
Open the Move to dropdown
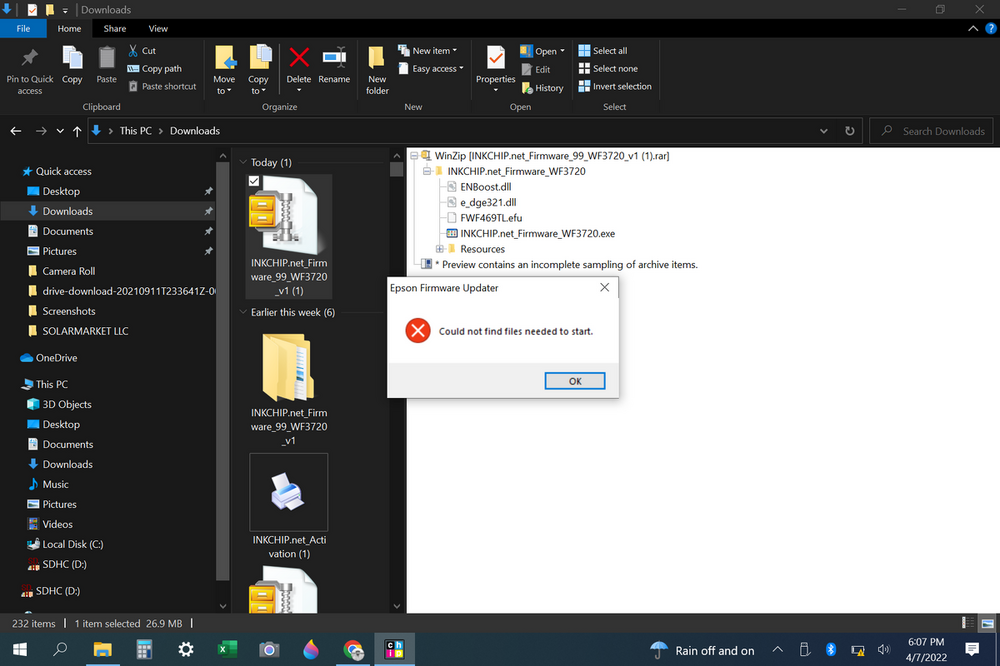[224, 68]
